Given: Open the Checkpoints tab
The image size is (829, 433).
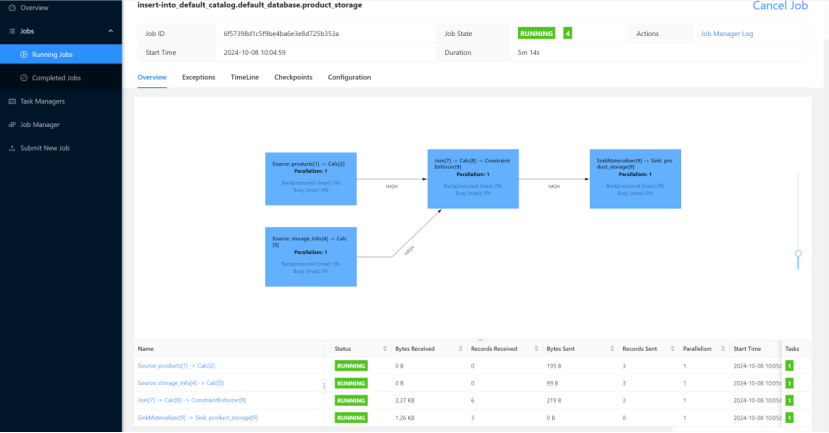Looking at the screenshot, I should tap(293, 77).
